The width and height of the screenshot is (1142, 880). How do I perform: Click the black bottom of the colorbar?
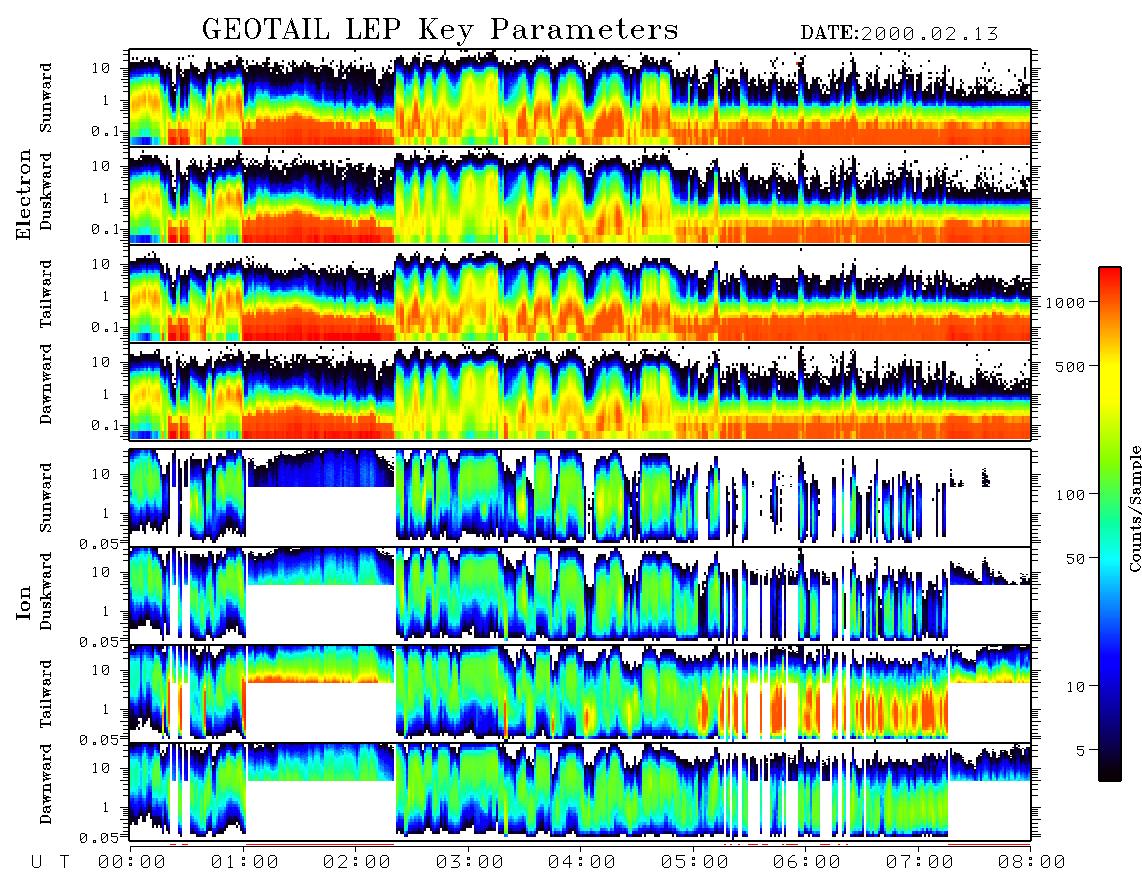tap(1109, 771)
